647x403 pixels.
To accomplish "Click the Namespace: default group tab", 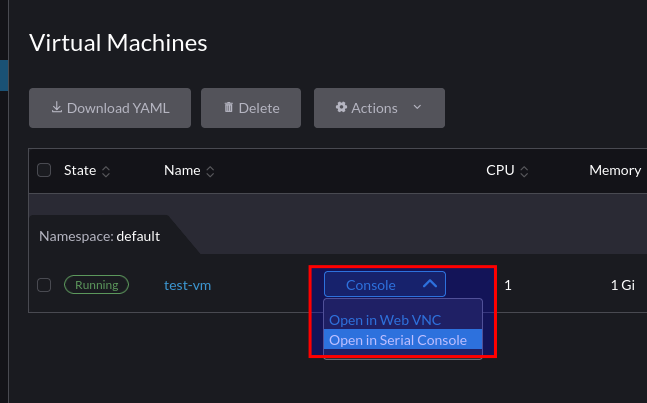I will pyautogui.click(x=99, y=236).
